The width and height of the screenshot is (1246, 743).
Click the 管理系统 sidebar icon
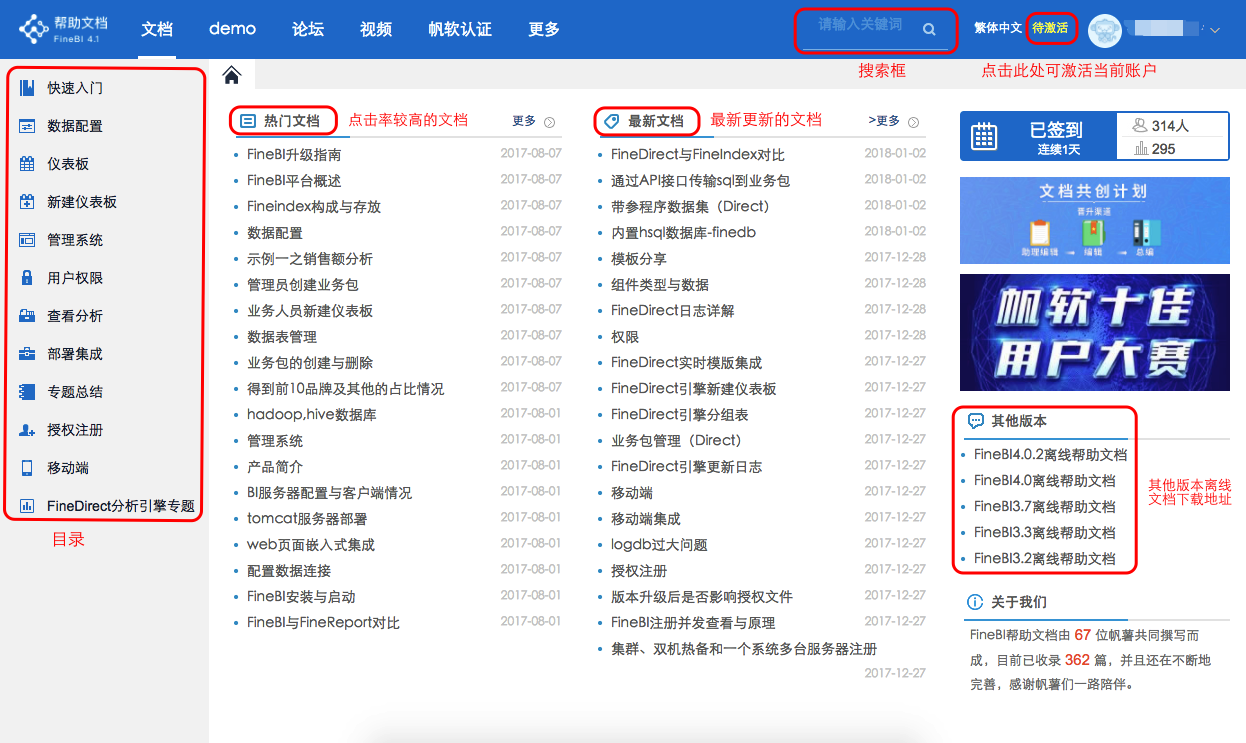[27, 240]
